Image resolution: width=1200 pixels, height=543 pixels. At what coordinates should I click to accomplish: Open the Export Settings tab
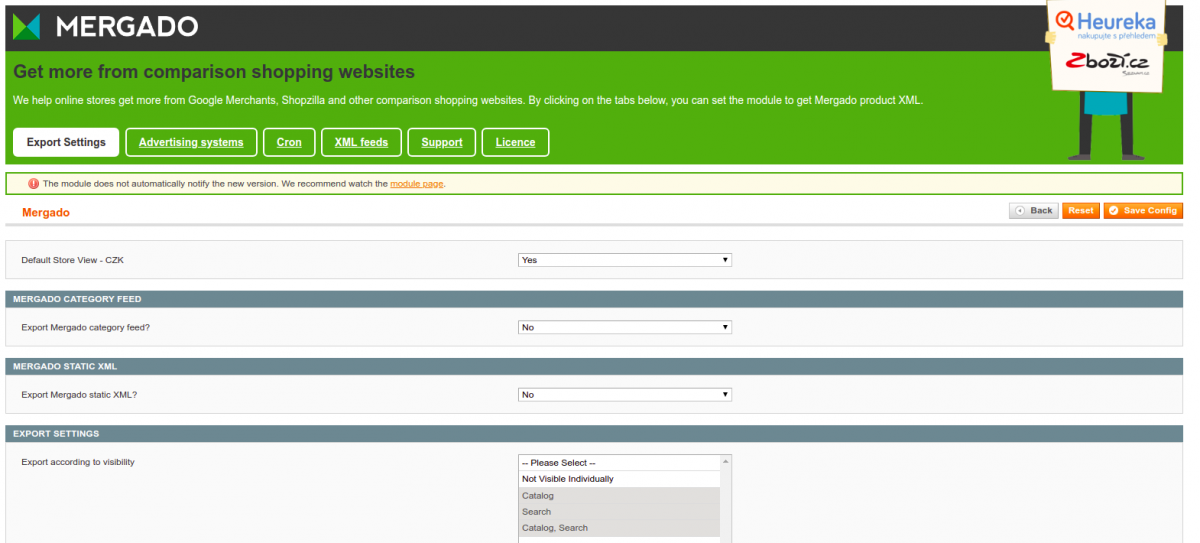click(66, 142)
